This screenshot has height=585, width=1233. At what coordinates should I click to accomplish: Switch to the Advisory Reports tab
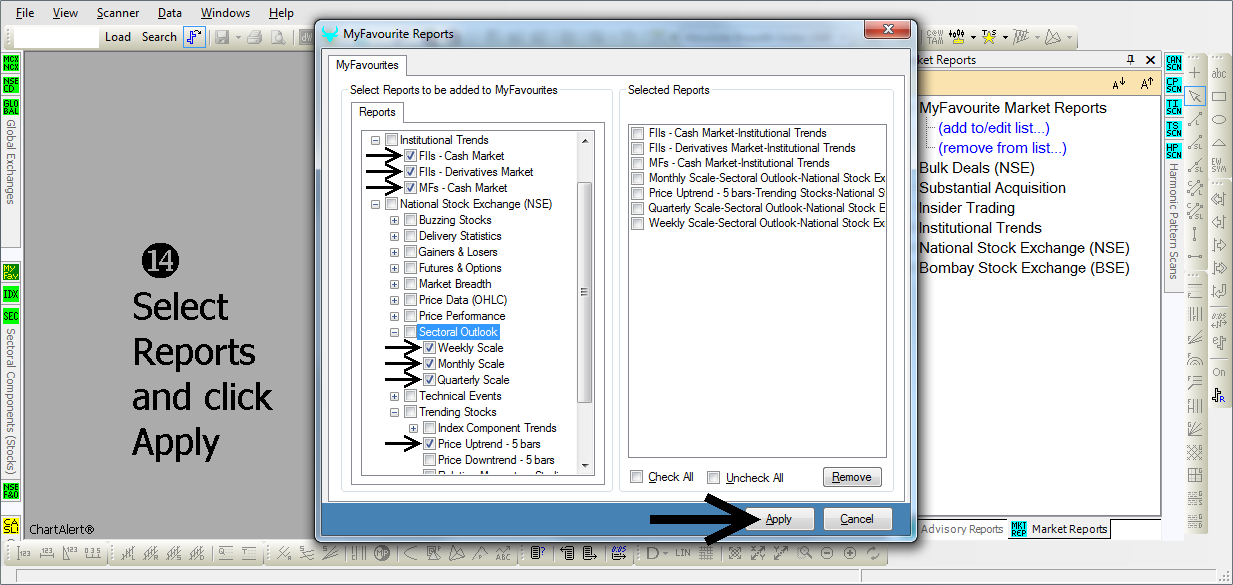[x=961, y=529]
